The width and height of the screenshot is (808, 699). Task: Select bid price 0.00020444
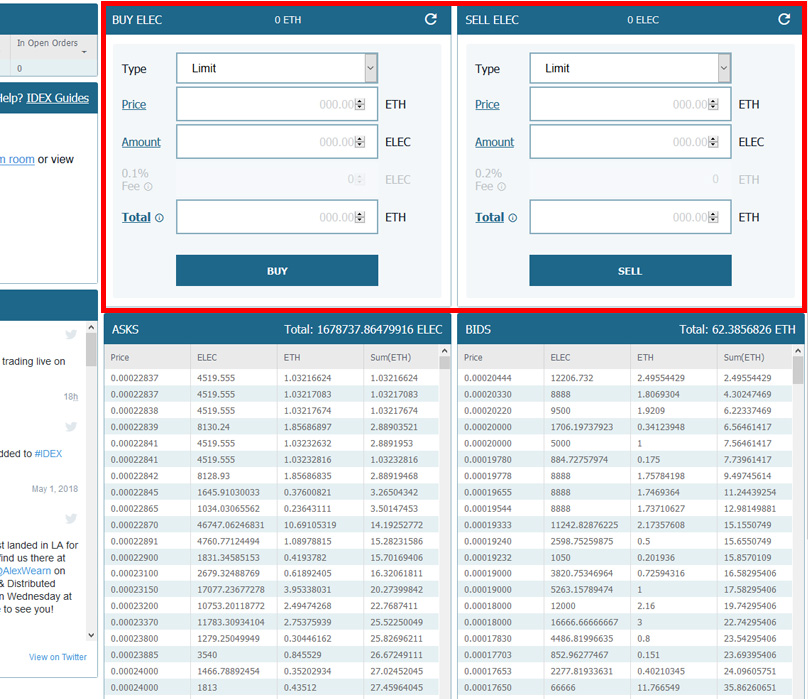click(x=487, y=378)
